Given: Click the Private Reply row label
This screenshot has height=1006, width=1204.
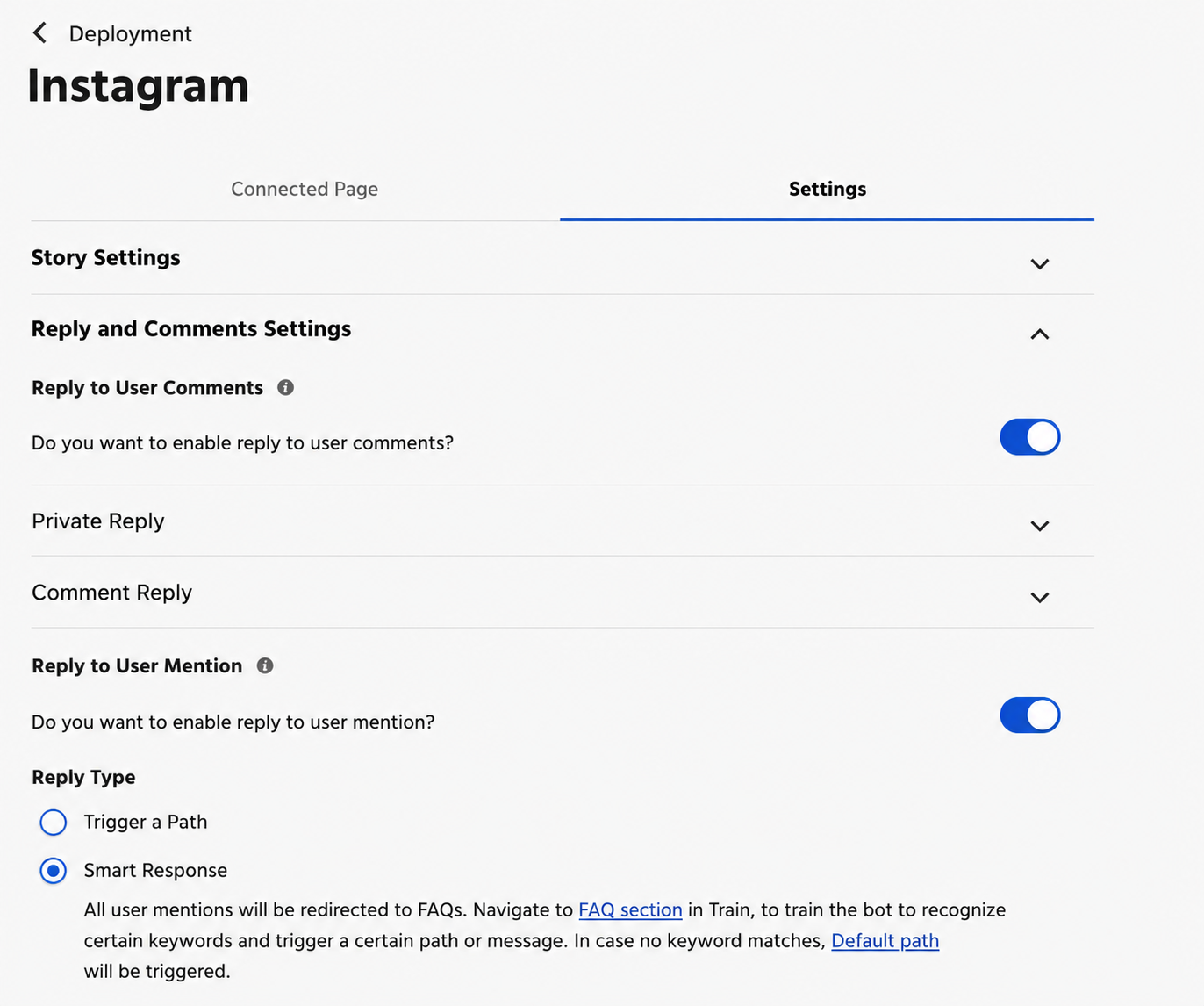Looking at the screenshot, I should [x=98, y=521].
